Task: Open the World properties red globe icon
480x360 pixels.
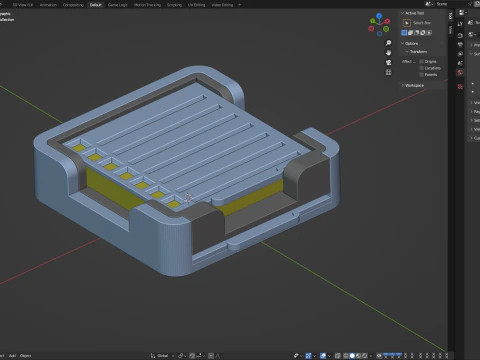Action: (460, 72)
